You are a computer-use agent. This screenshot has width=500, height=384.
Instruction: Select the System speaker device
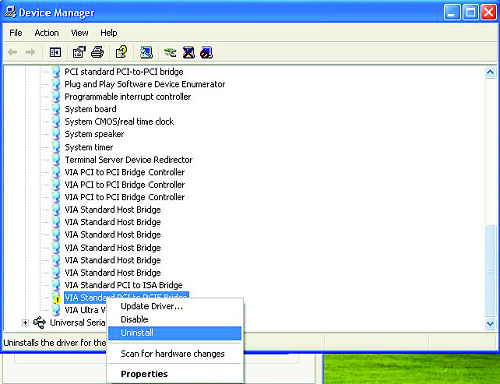94,134
